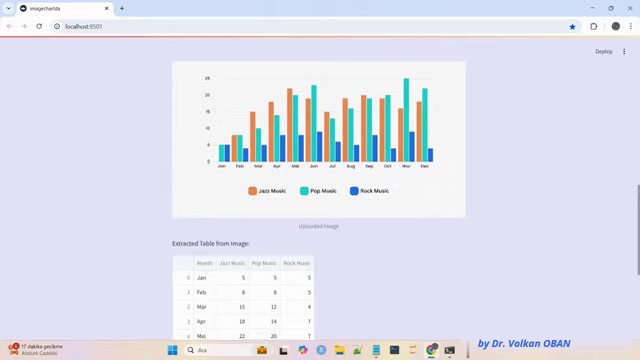Open a new browser tab

pos(122,8)
